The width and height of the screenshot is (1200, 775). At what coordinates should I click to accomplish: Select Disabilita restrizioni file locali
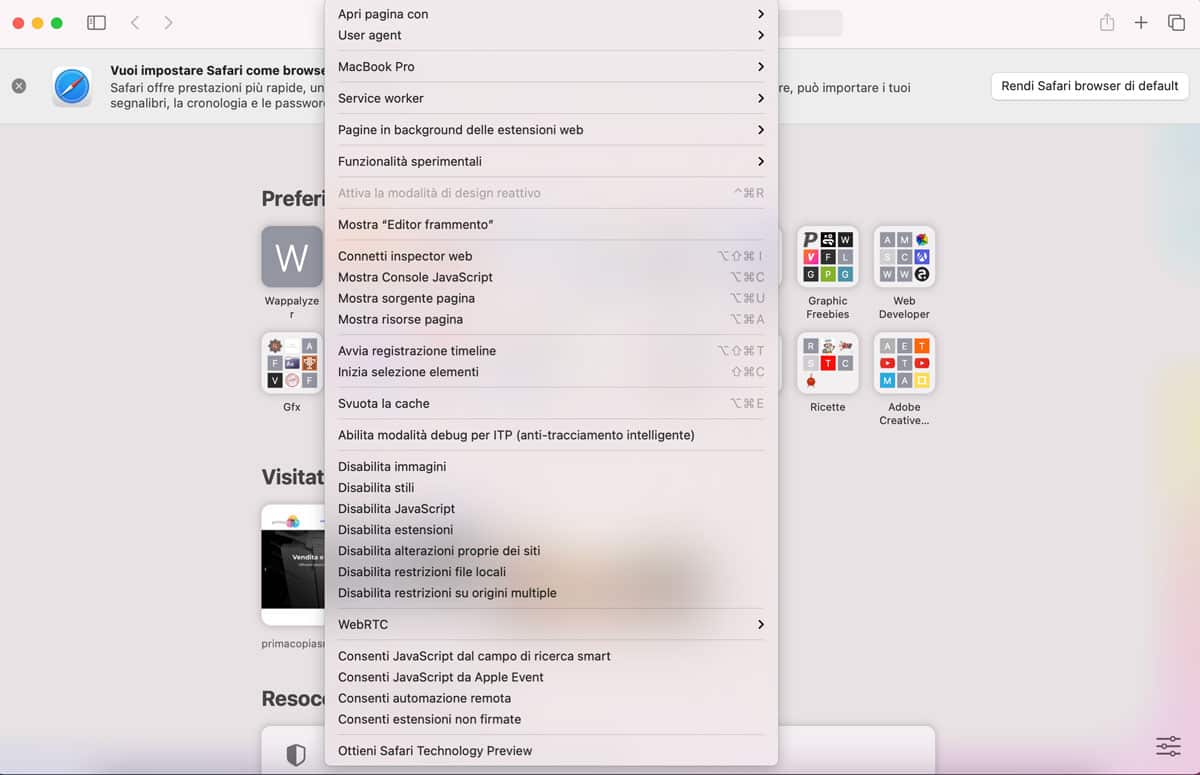551,572
